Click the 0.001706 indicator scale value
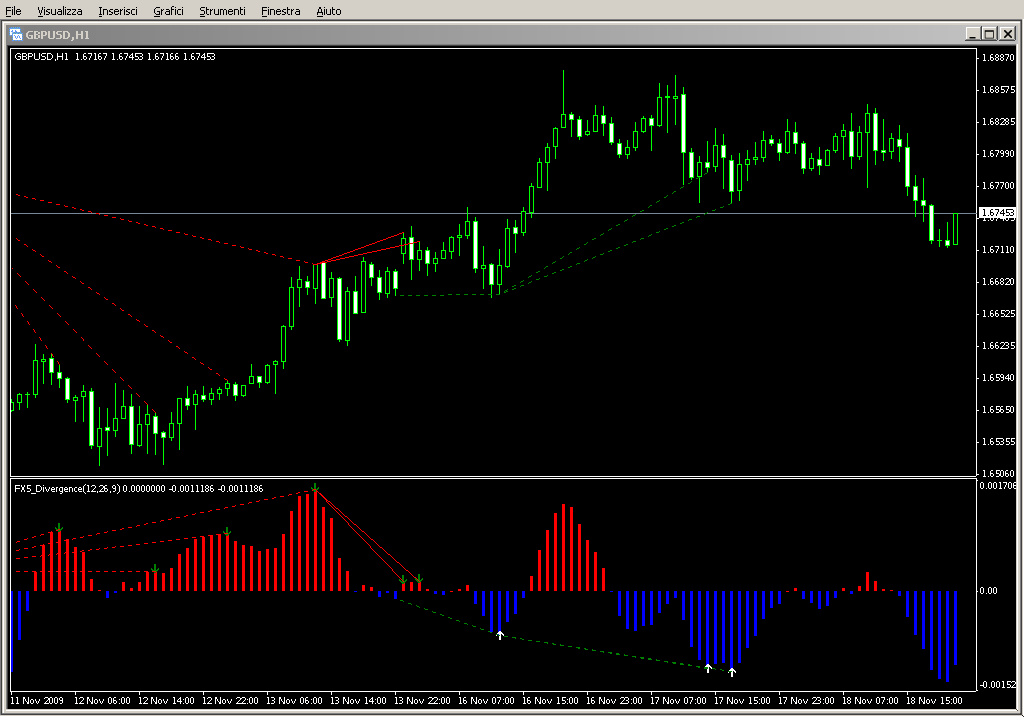This screenshot has width=1024, height=717. pos(998,485)
